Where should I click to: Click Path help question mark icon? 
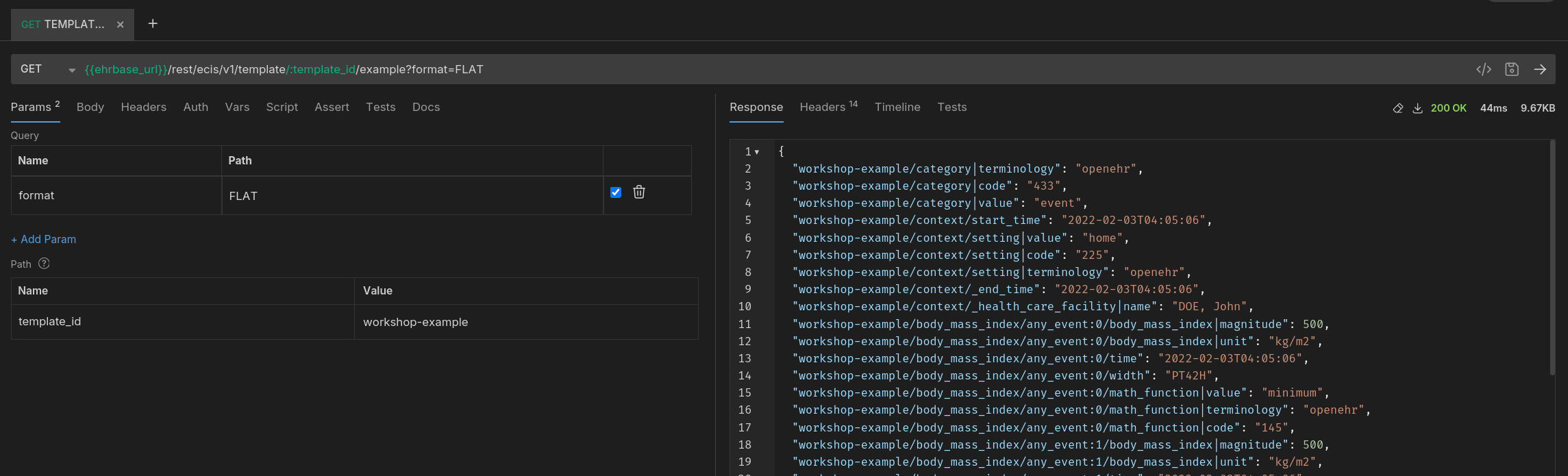[44, 264]
